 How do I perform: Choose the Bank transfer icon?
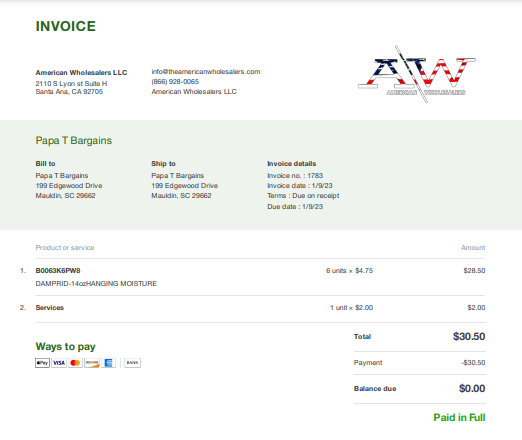tap(132, 363)
